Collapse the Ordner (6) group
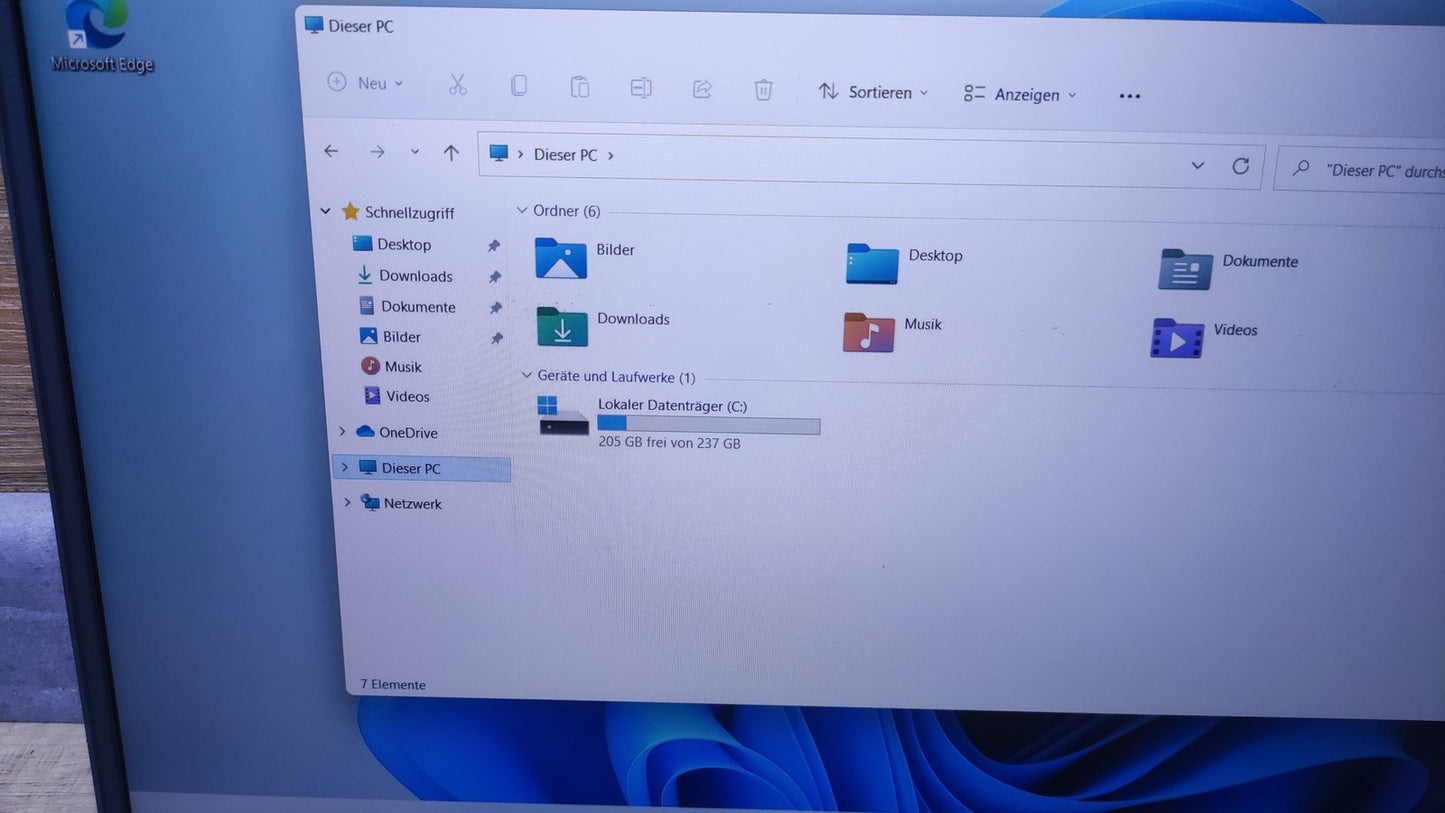 pos(522,210)
